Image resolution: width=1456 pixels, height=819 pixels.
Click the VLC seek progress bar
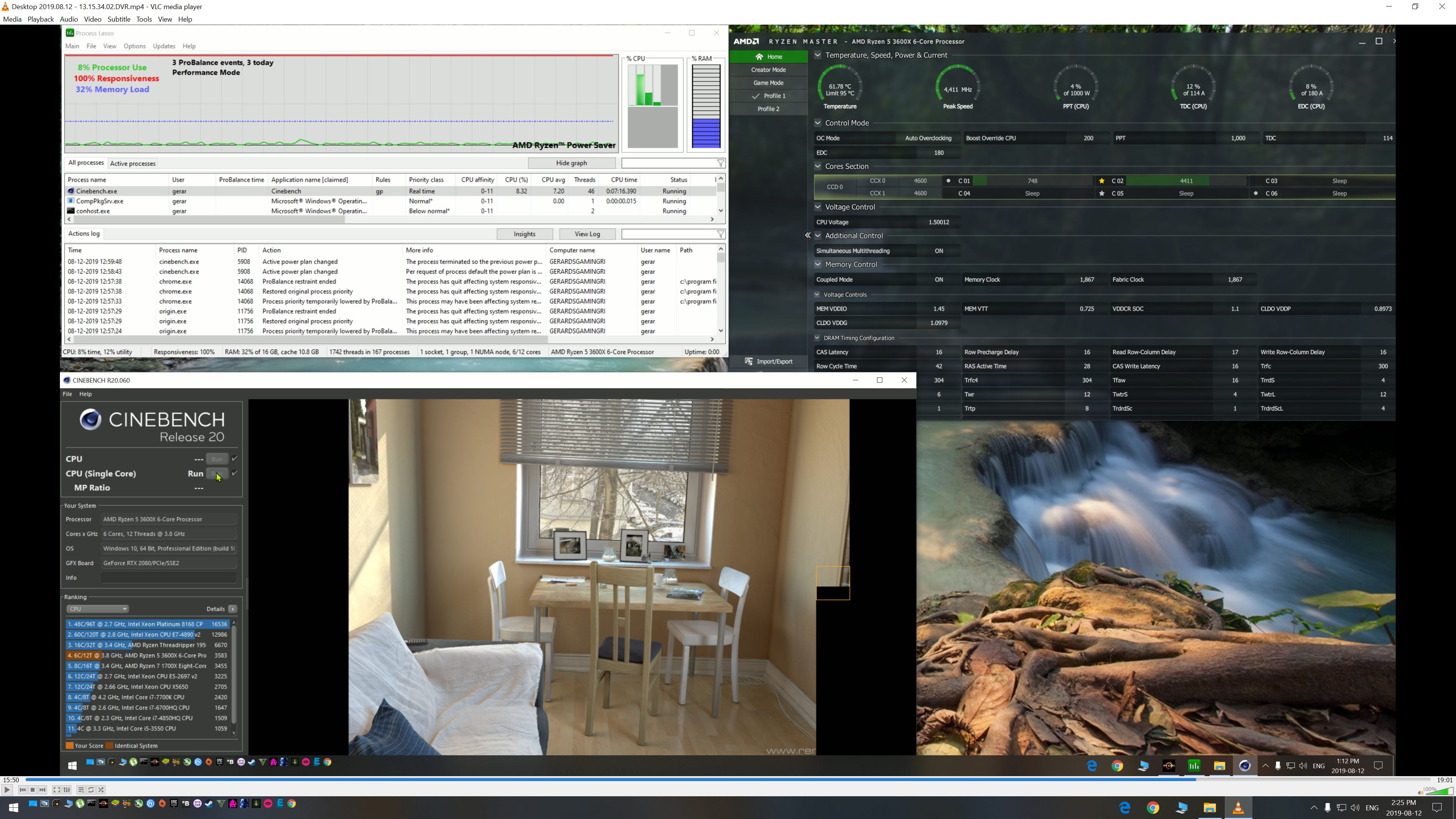(x=723, y=780)
